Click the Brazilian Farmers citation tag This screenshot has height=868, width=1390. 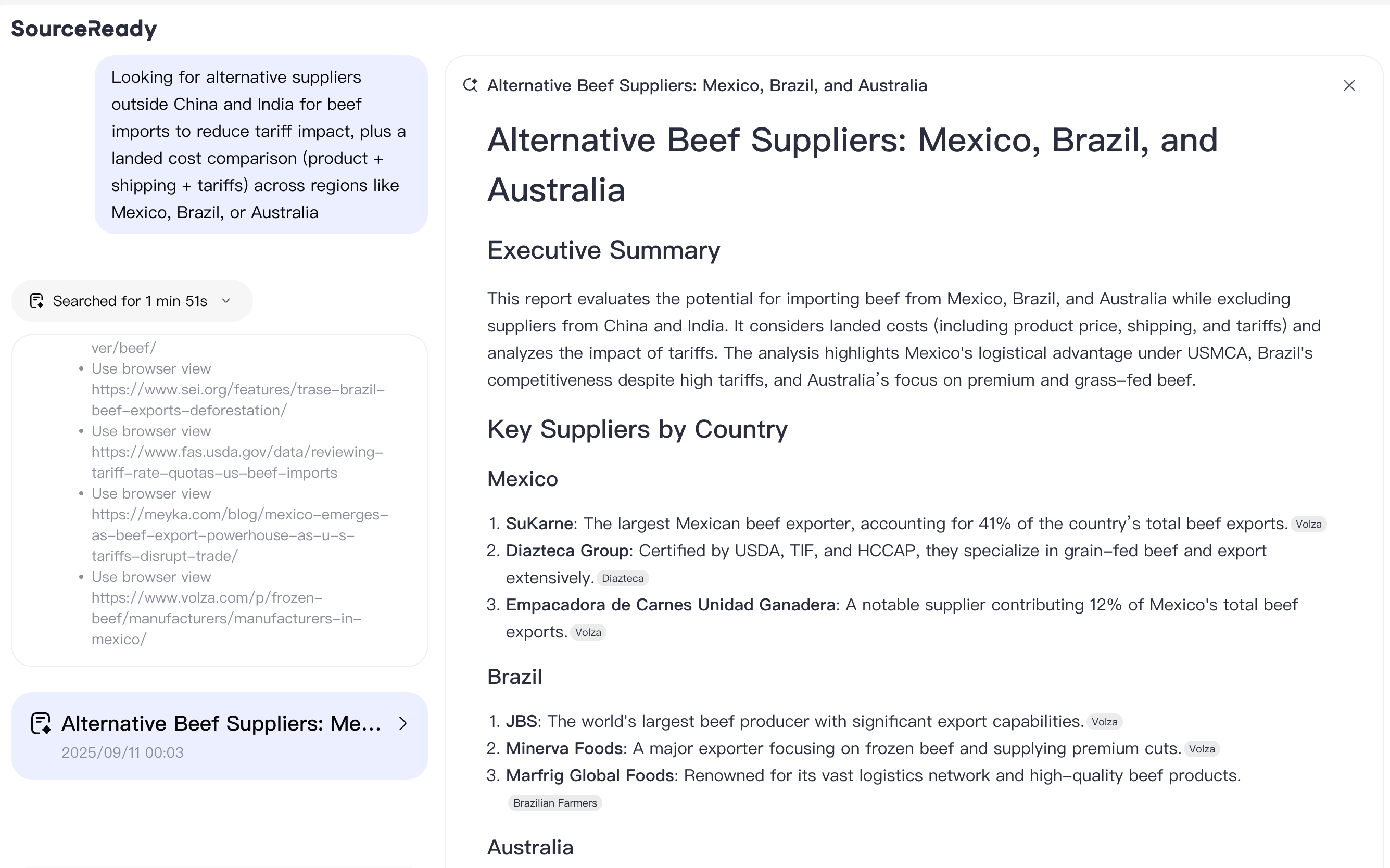pyautogui.click(x=554, y=802)
